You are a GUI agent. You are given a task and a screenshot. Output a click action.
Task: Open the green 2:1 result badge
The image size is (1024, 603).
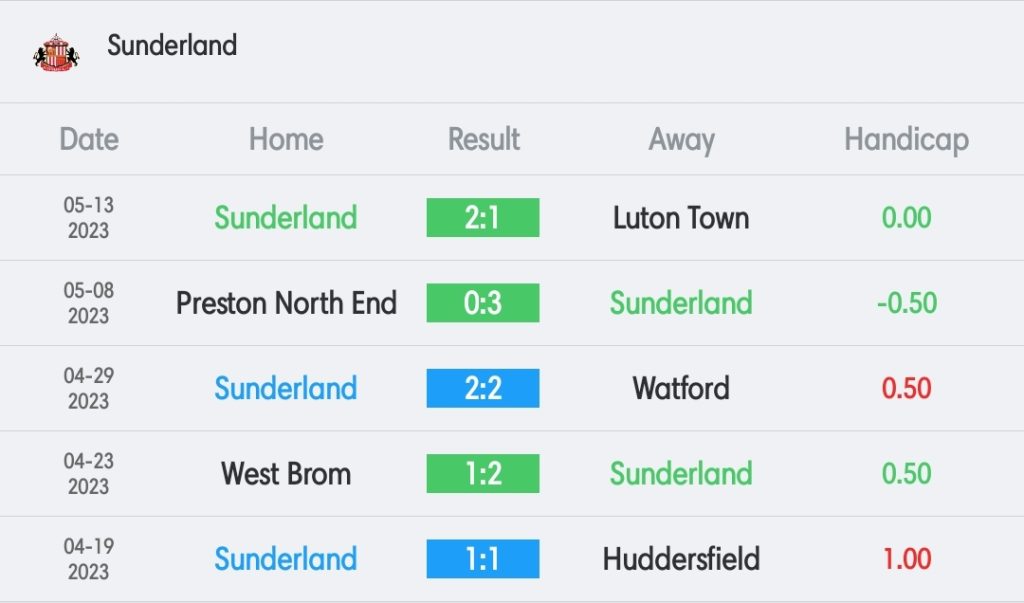(483, 218)
